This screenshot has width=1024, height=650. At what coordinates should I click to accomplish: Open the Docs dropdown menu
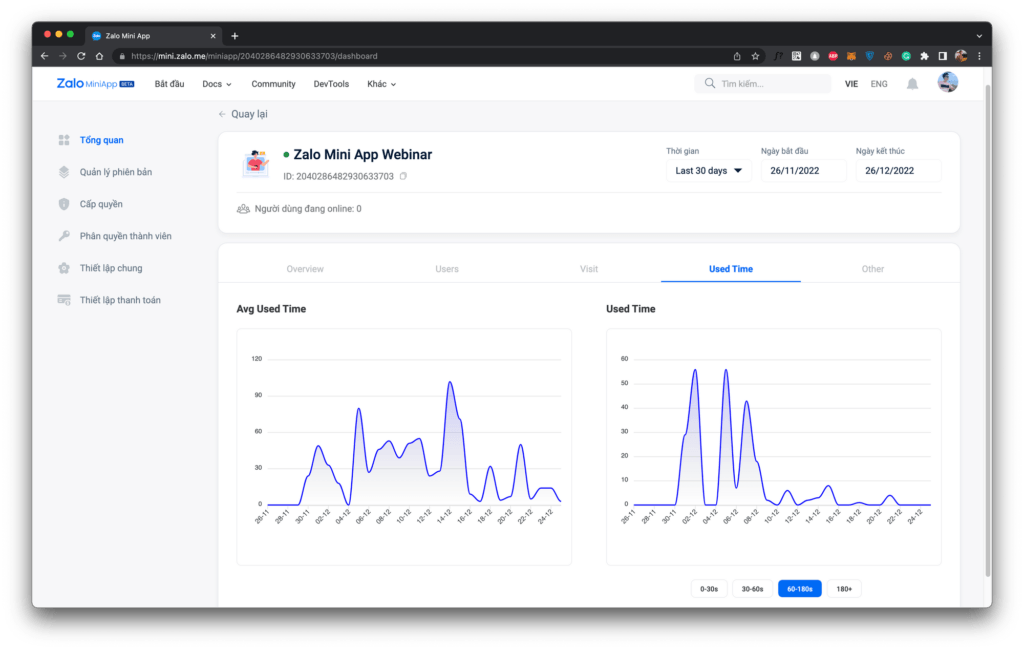(x=217, y=84)
